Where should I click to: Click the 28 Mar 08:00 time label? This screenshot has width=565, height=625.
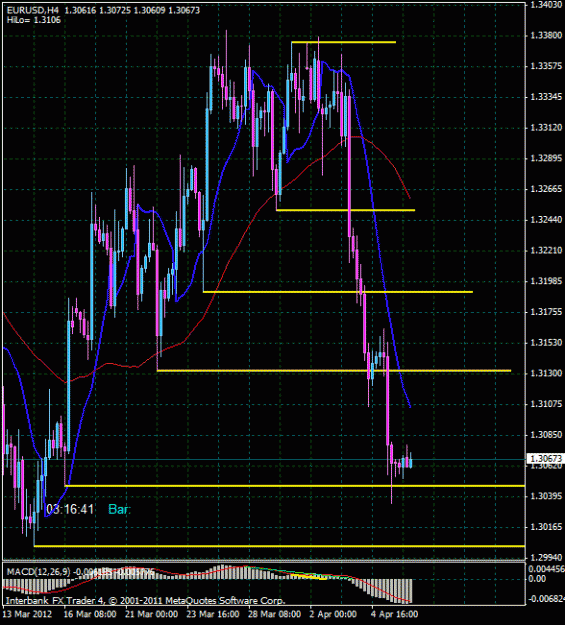pos(275,614)
